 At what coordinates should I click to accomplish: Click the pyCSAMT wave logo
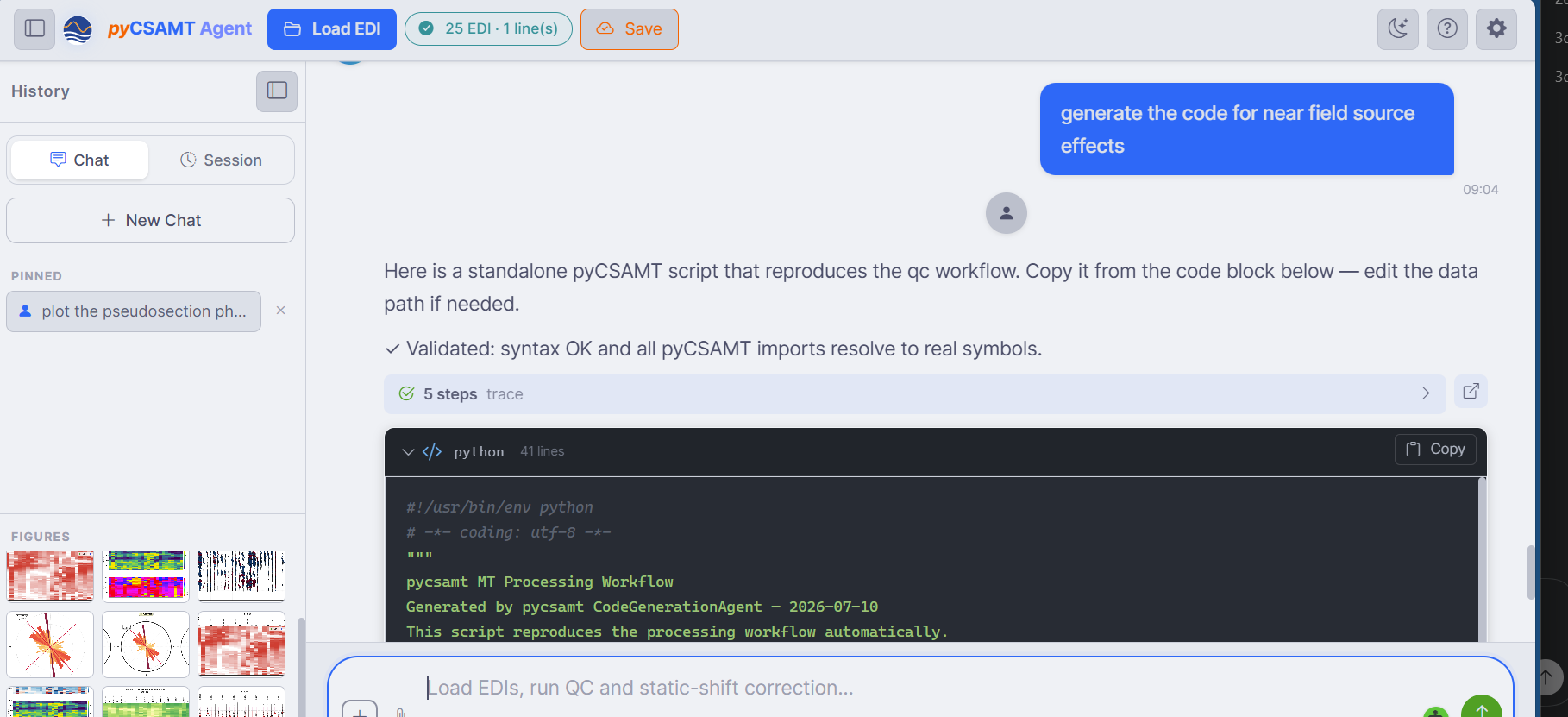tap(78, 29)
